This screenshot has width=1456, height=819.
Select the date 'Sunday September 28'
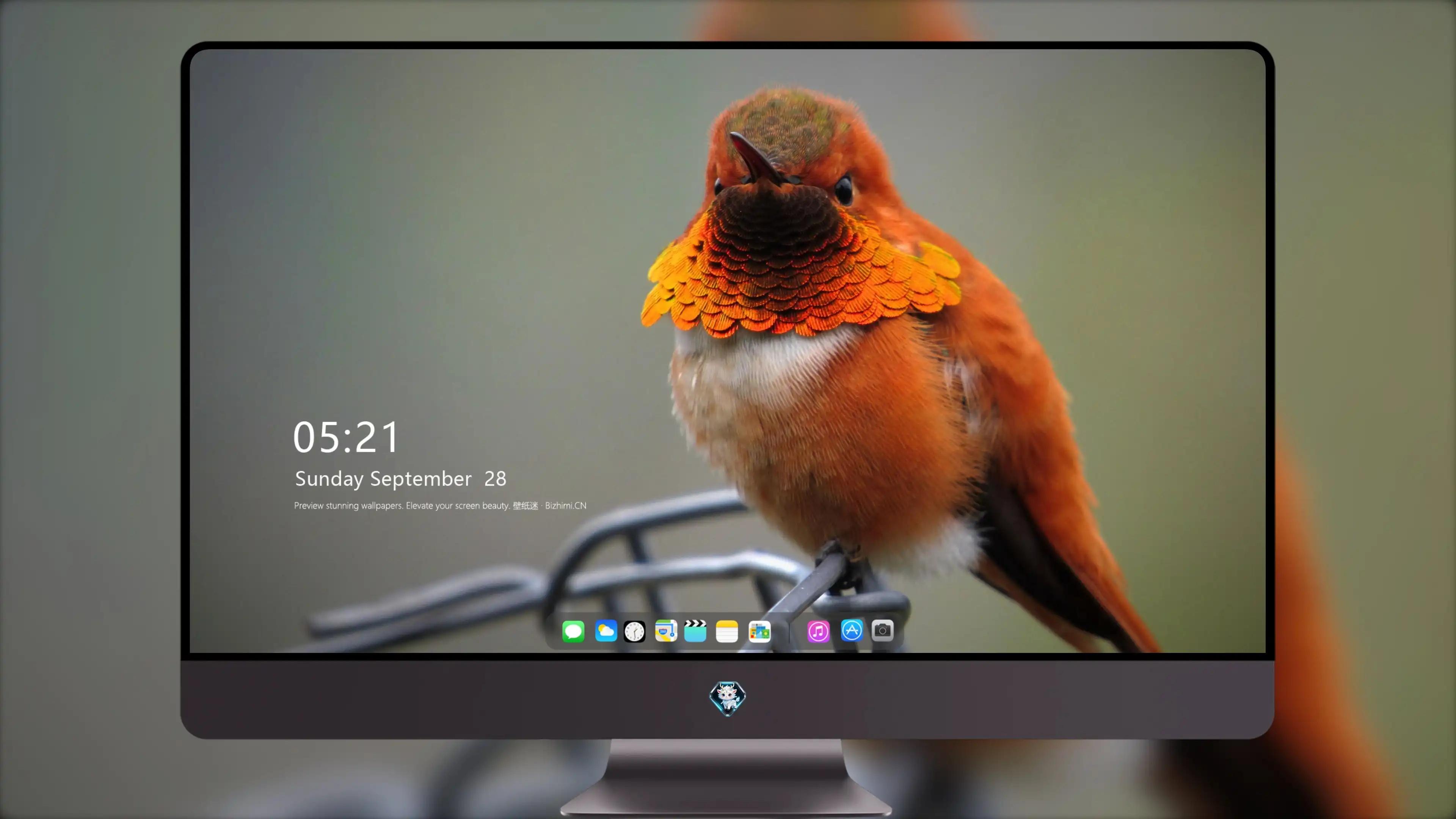[x=401, y=479]
